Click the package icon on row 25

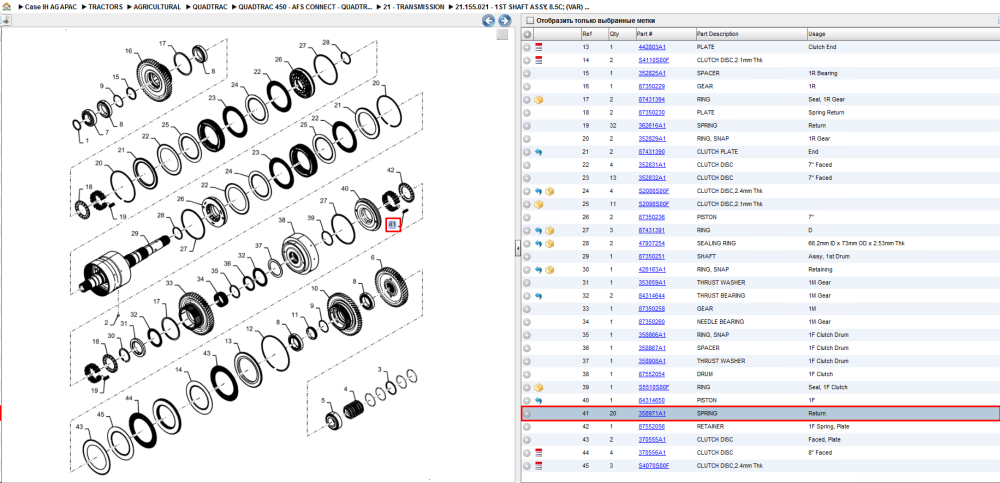click(539, 204)
